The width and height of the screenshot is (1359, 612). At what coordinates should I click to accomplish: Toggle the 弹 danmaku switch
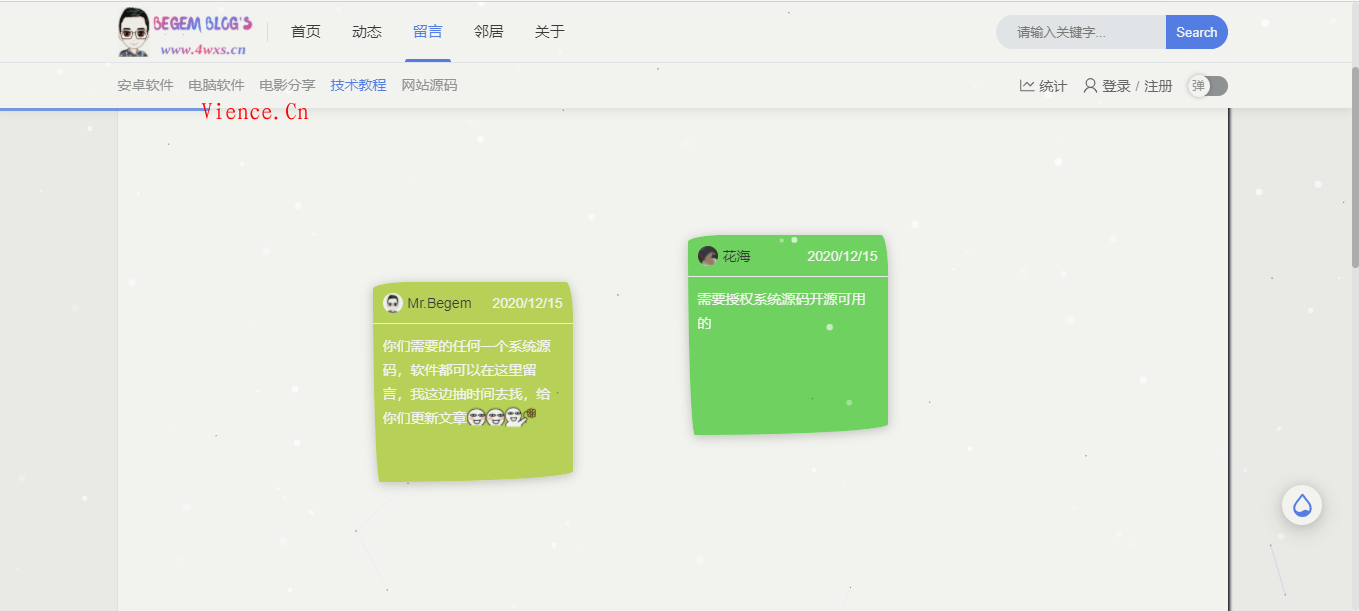(x=1207, y=86)
